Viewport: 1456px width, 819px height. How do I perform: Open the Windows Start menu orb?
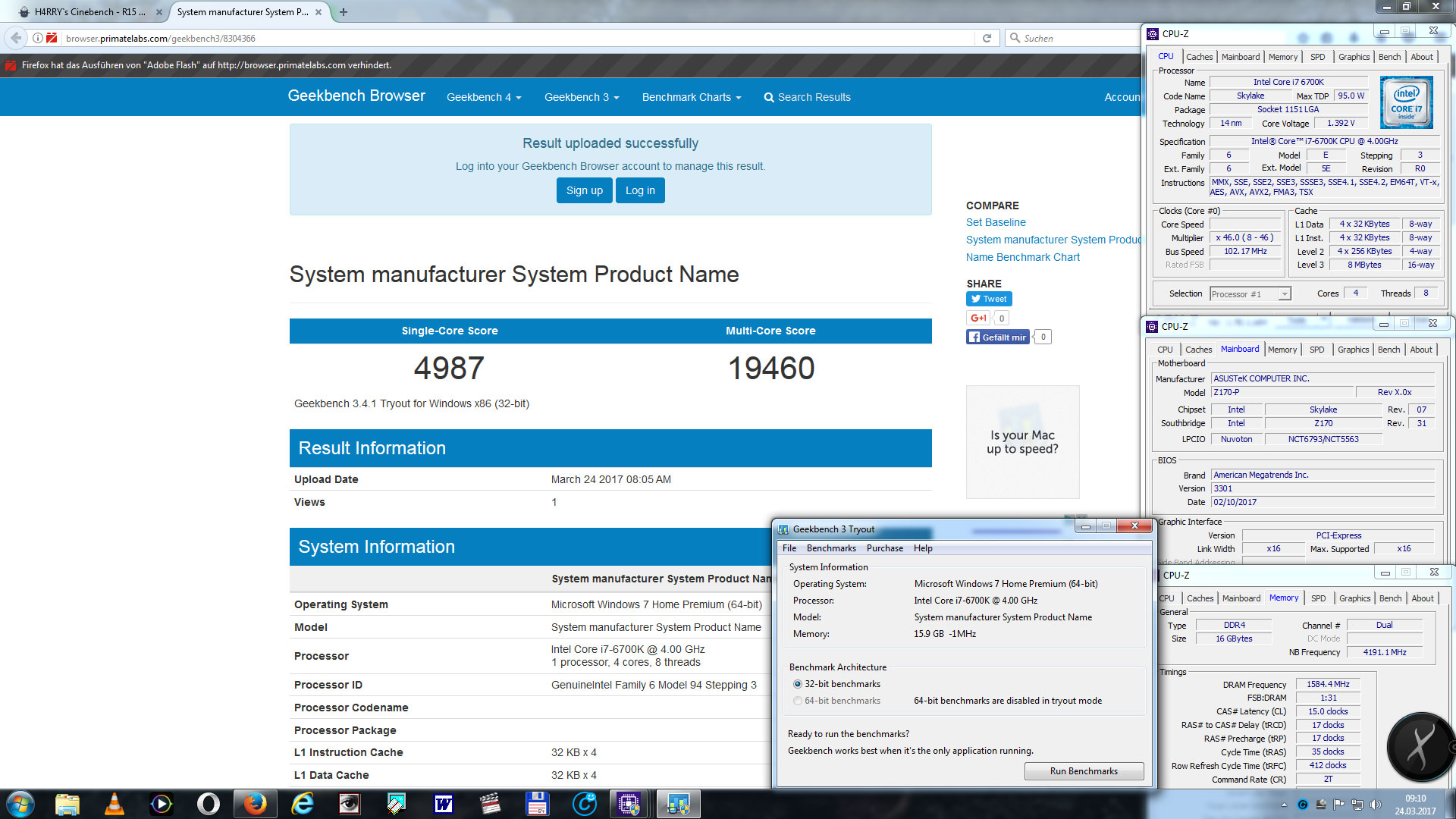pyautogui.click(x=20, y=804)
